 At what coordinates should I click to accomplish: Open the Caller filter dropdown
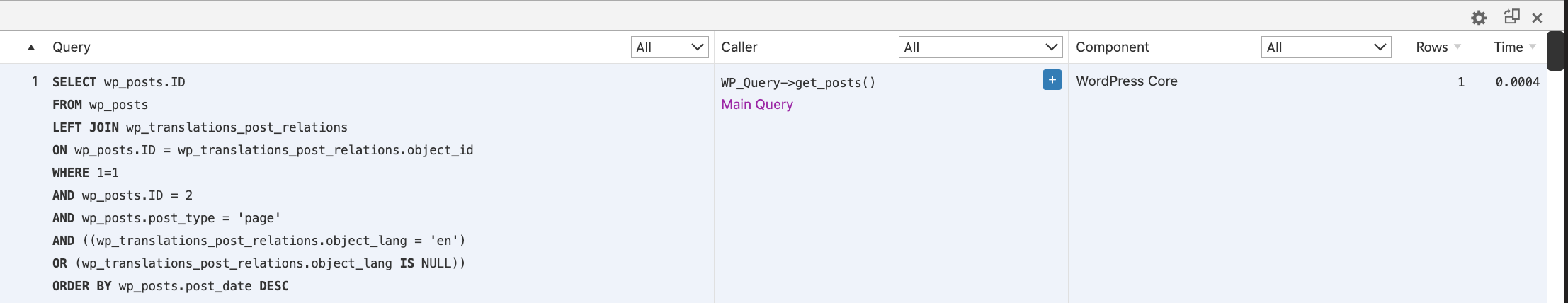(x=980, y=47)
